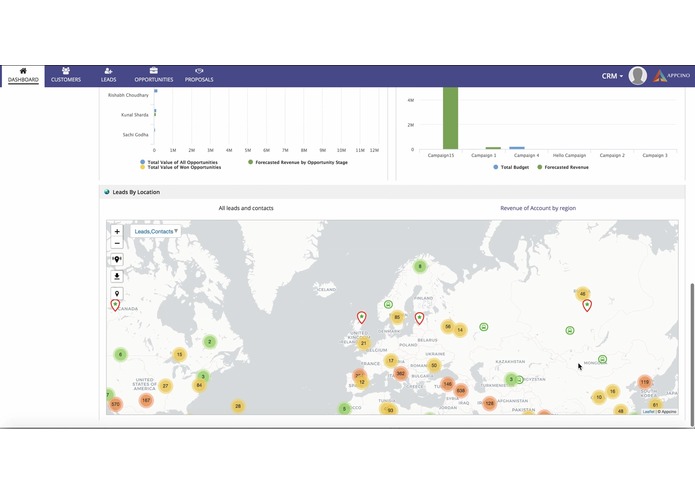The image size is (695, 494).
Task: Open the Customers tab
Action: [66, 76]
